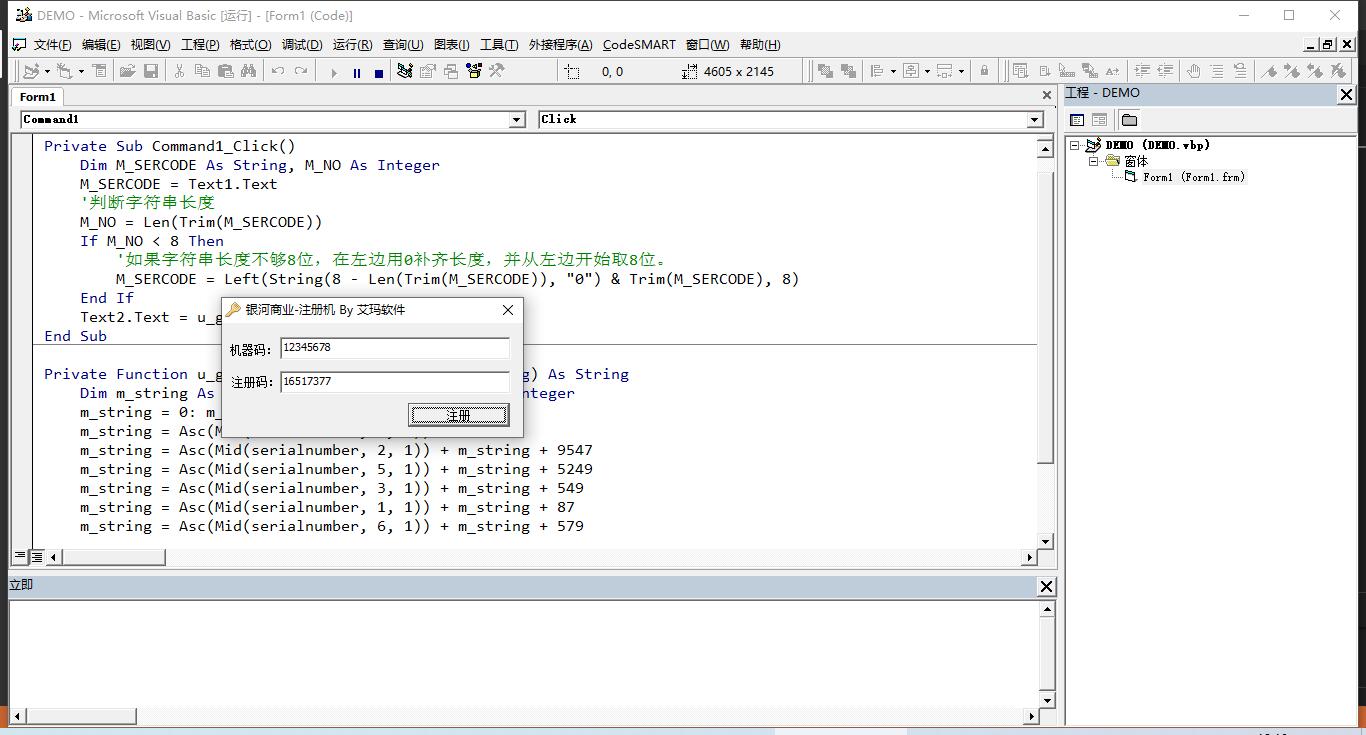
Task: Open the Click procedure dropdown
Action: coord(1035,119)
